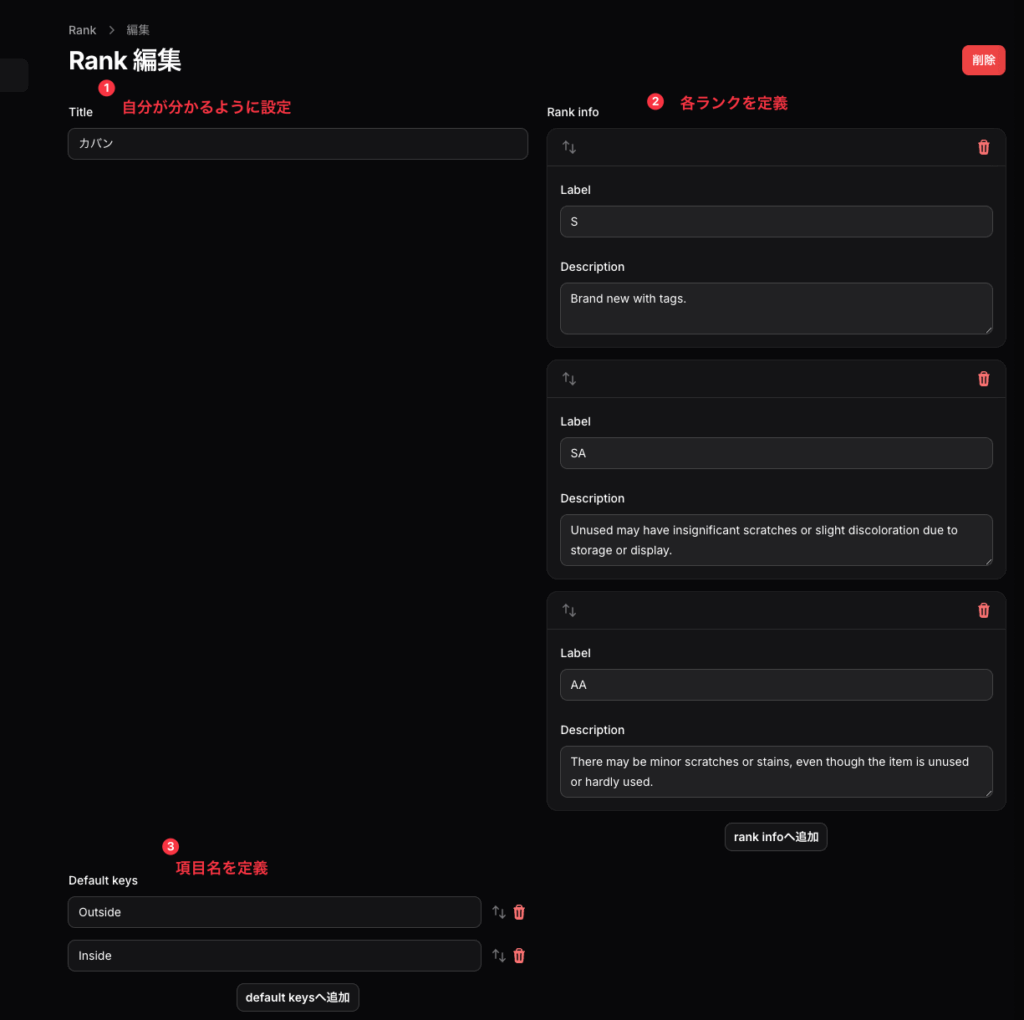This screenshot has height=1020, width=1024.
Task: Delete the Outside default key
Action: (519, 912)
